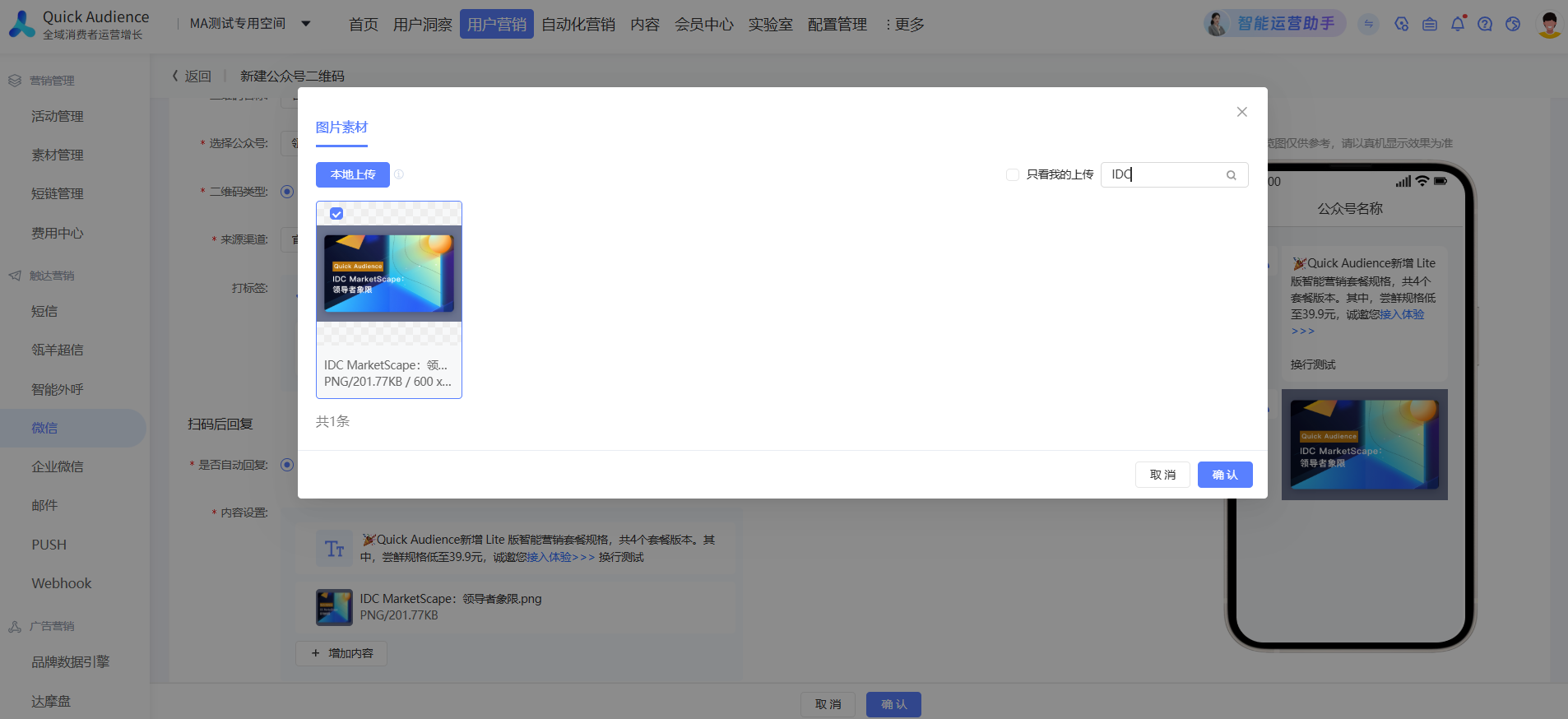Enable the 只看我的上传 checkbox
Viewport: 1568px width, 719px height.
1013,174
